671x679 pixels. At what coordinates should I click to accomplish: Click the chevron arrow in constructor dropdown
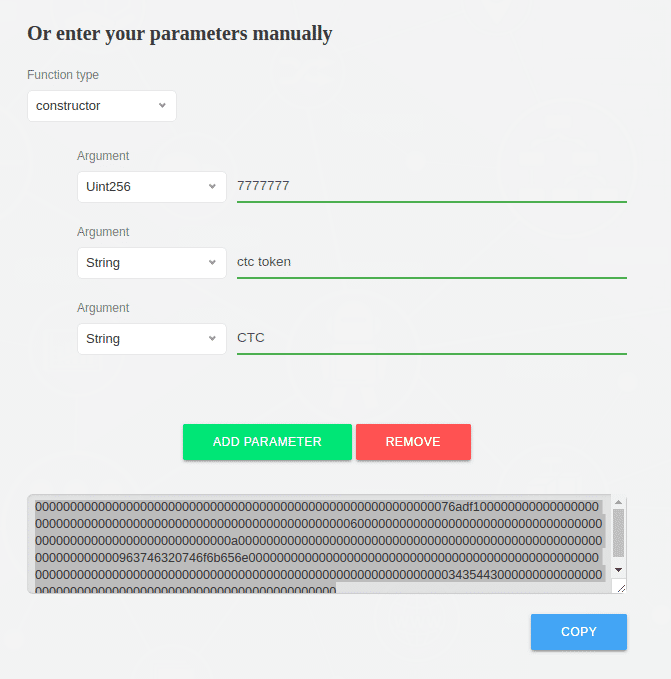pyautogui.click(x=162, y=105)
